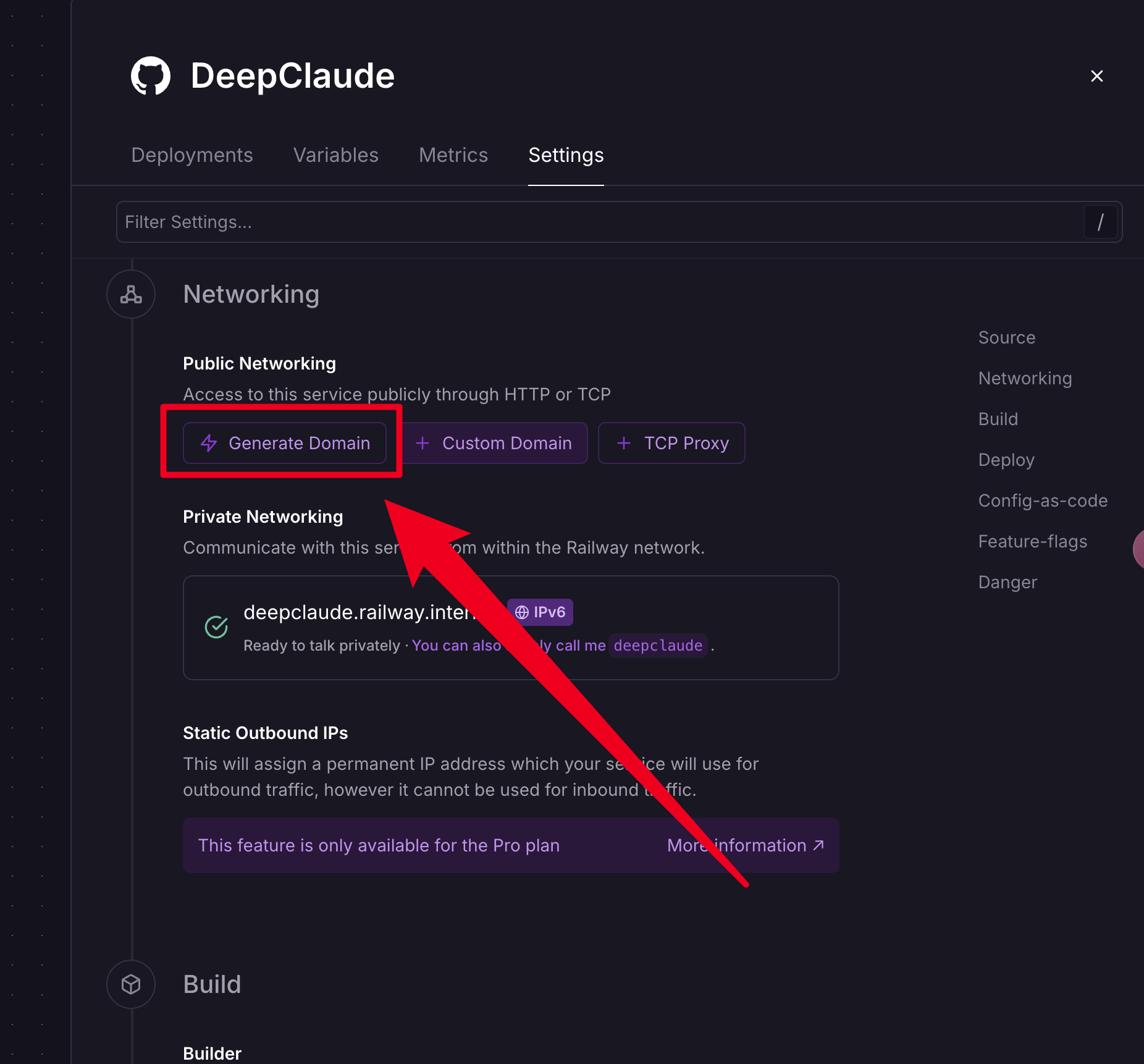This screenshot has height=1064, width=1144.
Task: Click the slash shortcut key badge
Action: click(x=1100, y=222)
